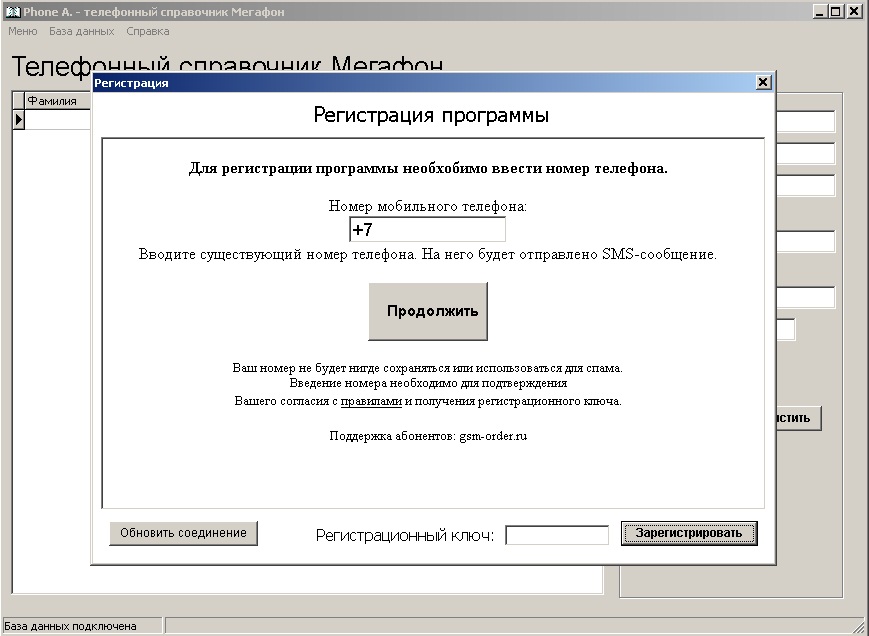Select the Фамилия column header in main window
The image size is (869, 636).
[x=58, y=101]
